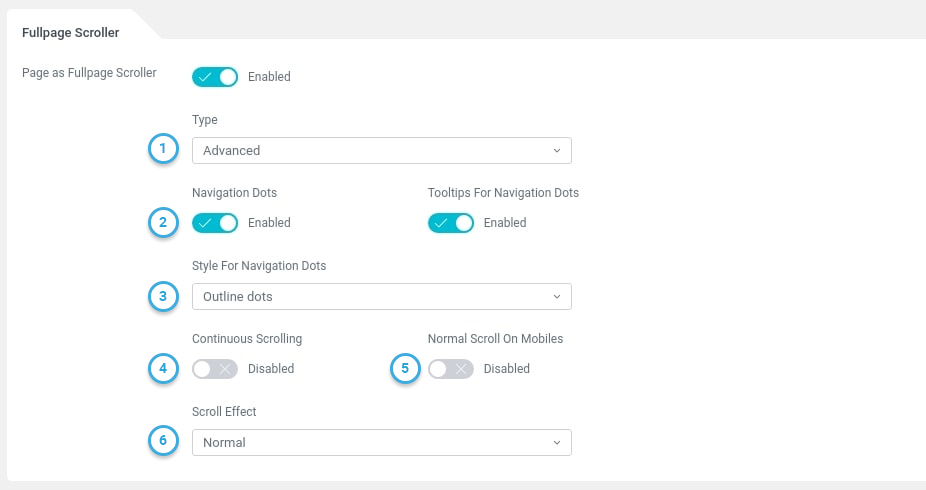Disable the Page as Fullpage Scroller switch
The height and width of the screenshot is (490, 926).
[x=215, y=77]
